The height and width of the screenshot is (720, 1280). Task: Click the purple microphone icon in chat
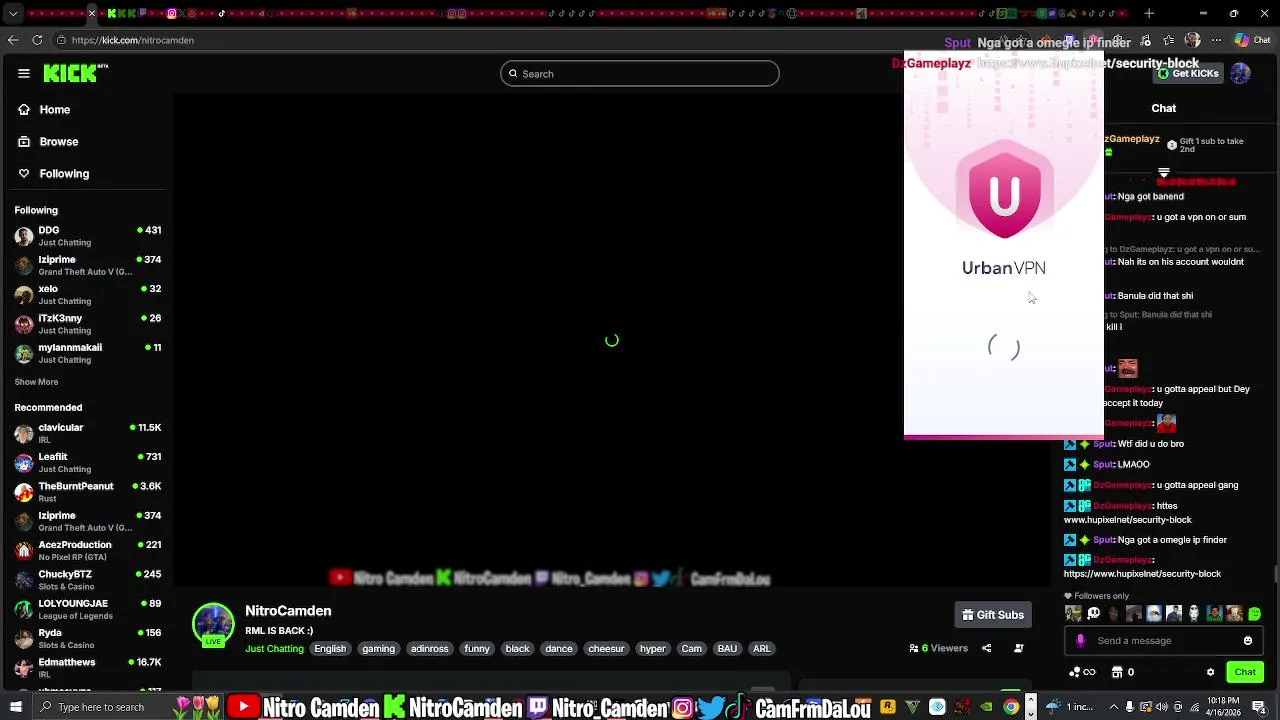click(1080, 641)
